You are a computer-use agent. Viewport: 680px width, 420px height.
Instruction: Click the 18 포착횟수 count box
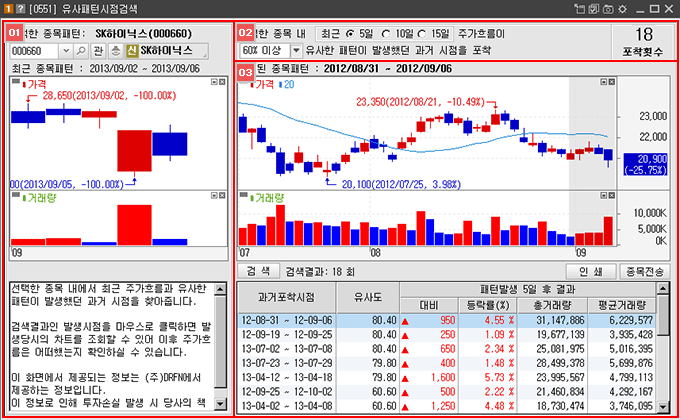[x=644, y=42]
